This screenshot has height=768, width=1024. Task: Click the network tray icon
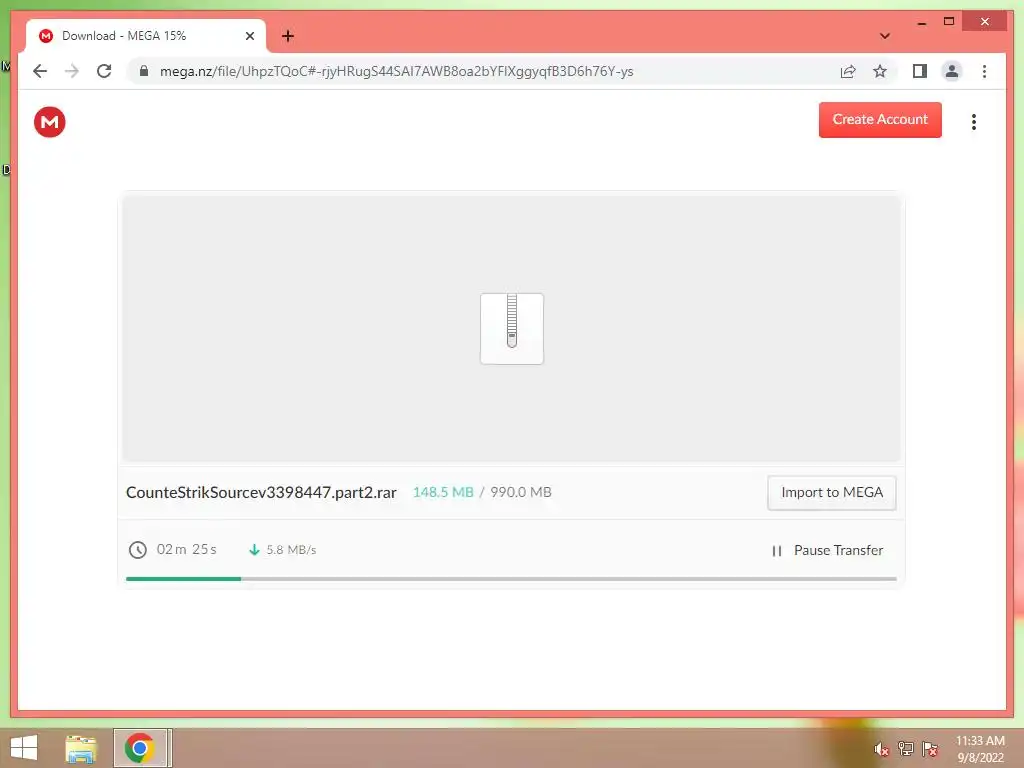[x=905, y=748]
